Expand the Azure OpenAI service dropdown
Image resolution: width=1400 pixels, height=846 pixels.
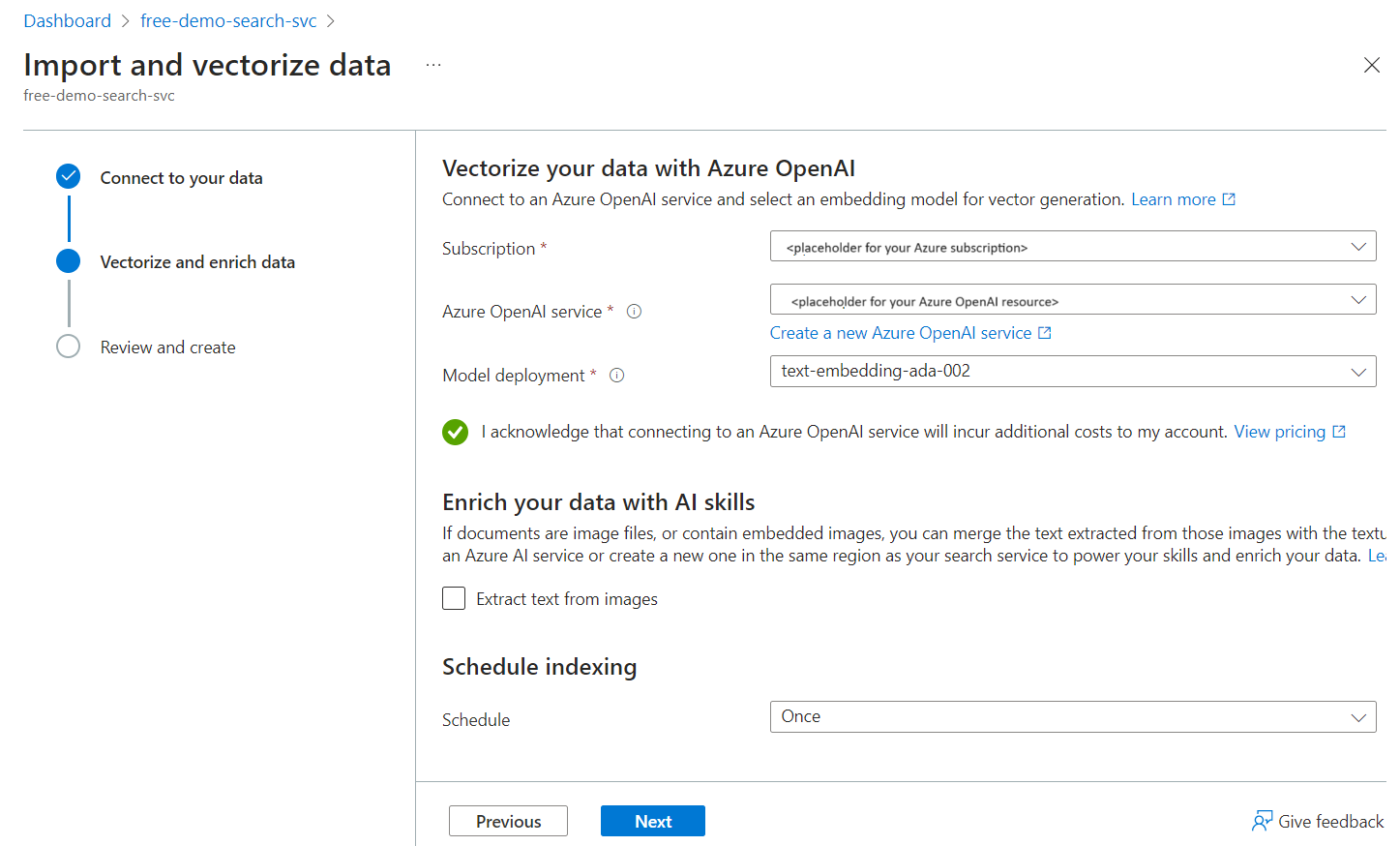[1072, 300]
